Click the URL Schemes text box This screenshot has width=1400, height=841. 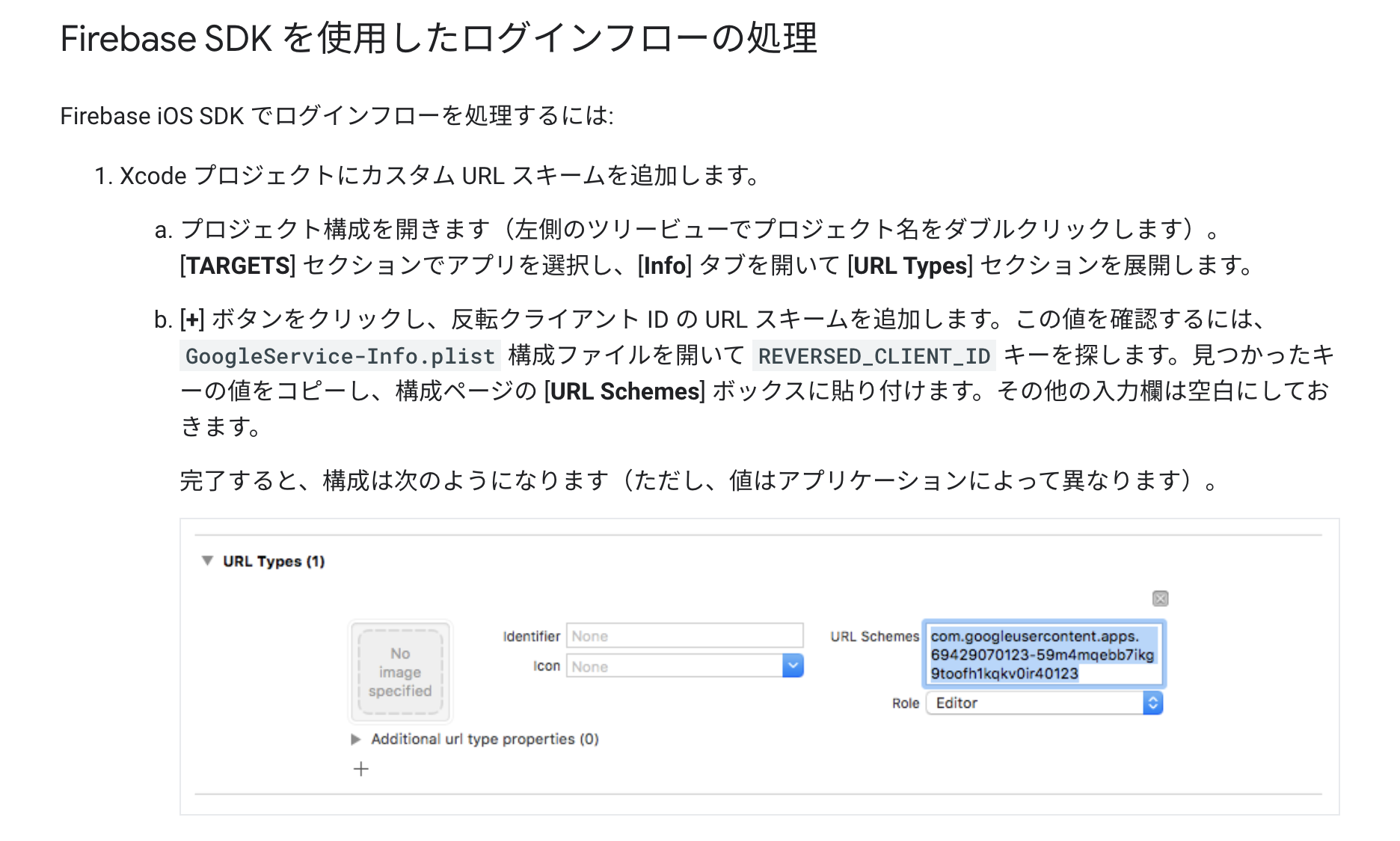coord(1044,655)
